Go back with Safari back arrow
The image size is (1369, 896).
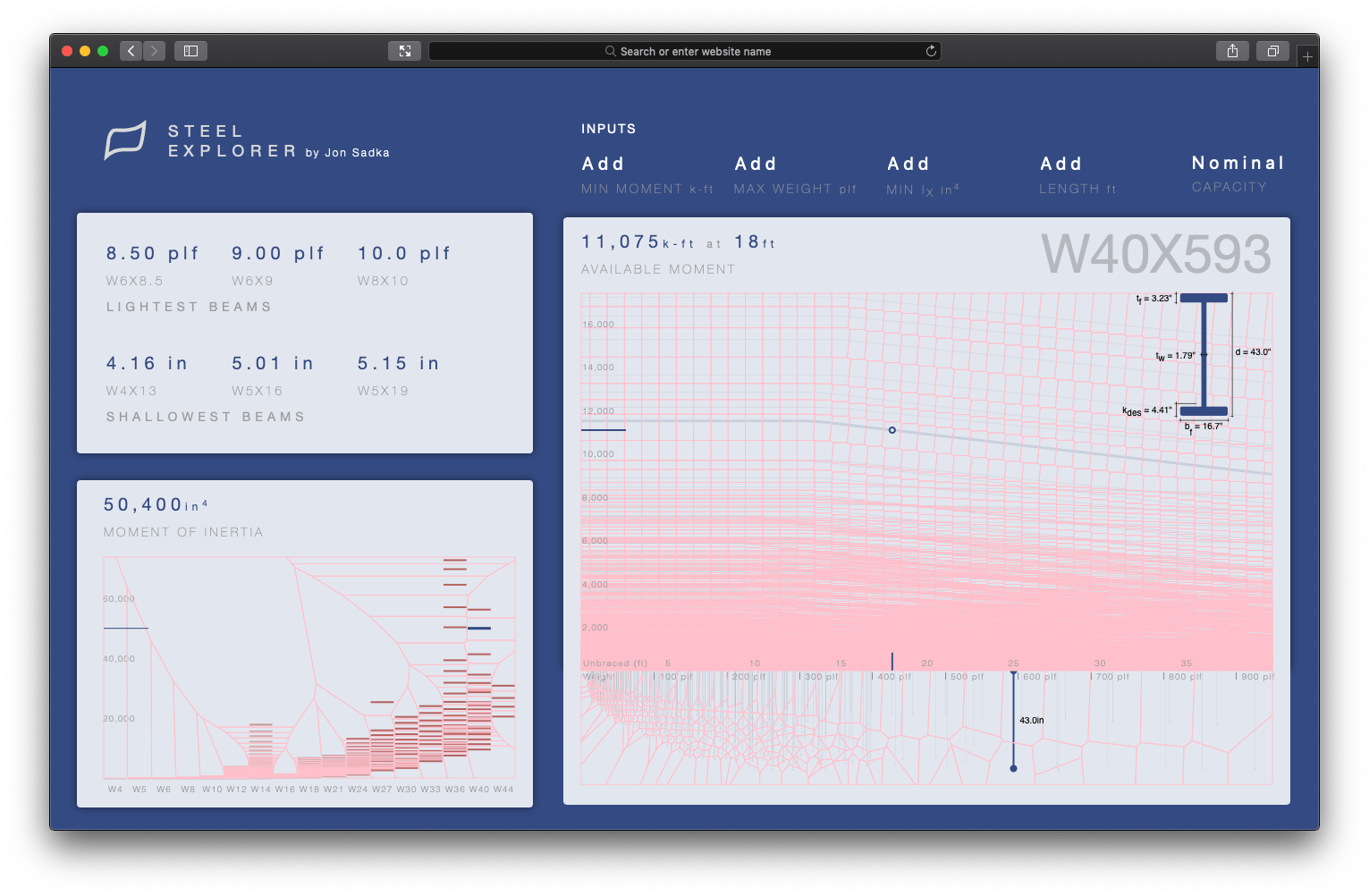pos(131,51)
